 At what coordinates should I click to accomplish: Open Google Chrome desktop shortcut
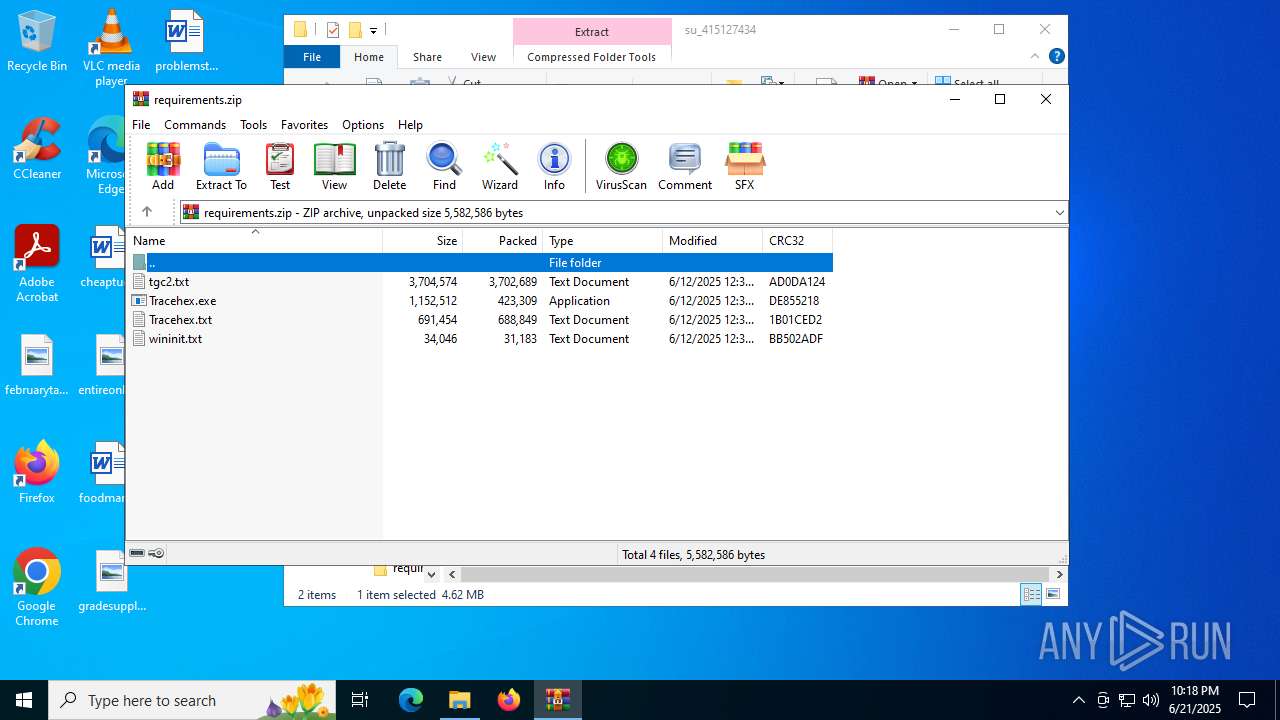pyautogui.click(x=37, y=588)
